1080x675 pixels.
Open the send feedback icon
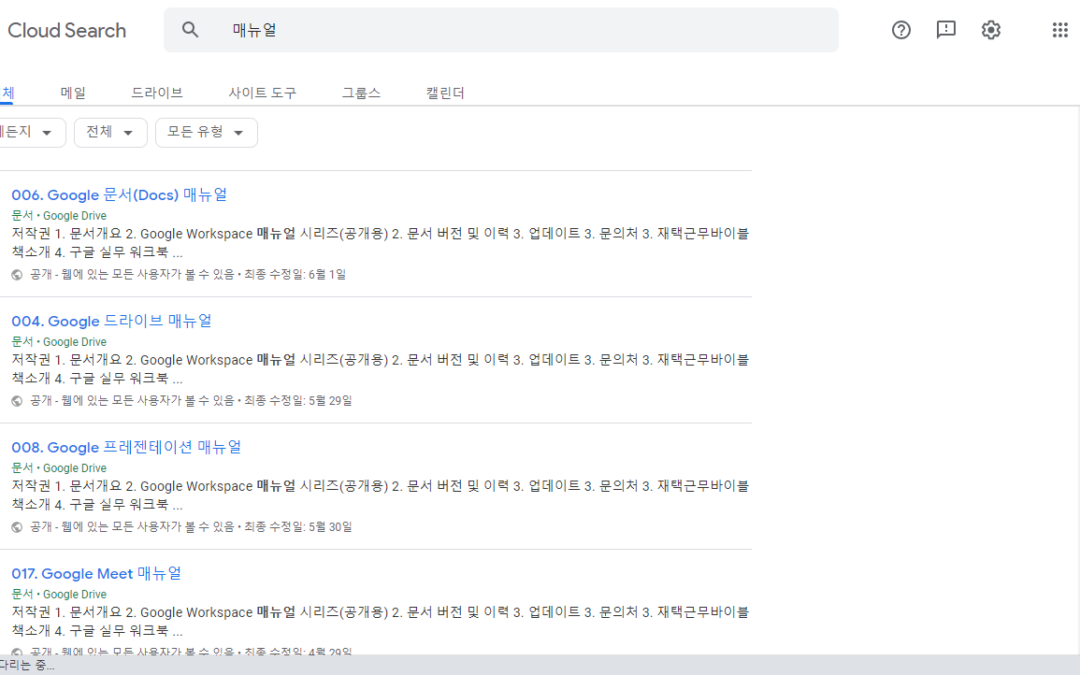946,30
